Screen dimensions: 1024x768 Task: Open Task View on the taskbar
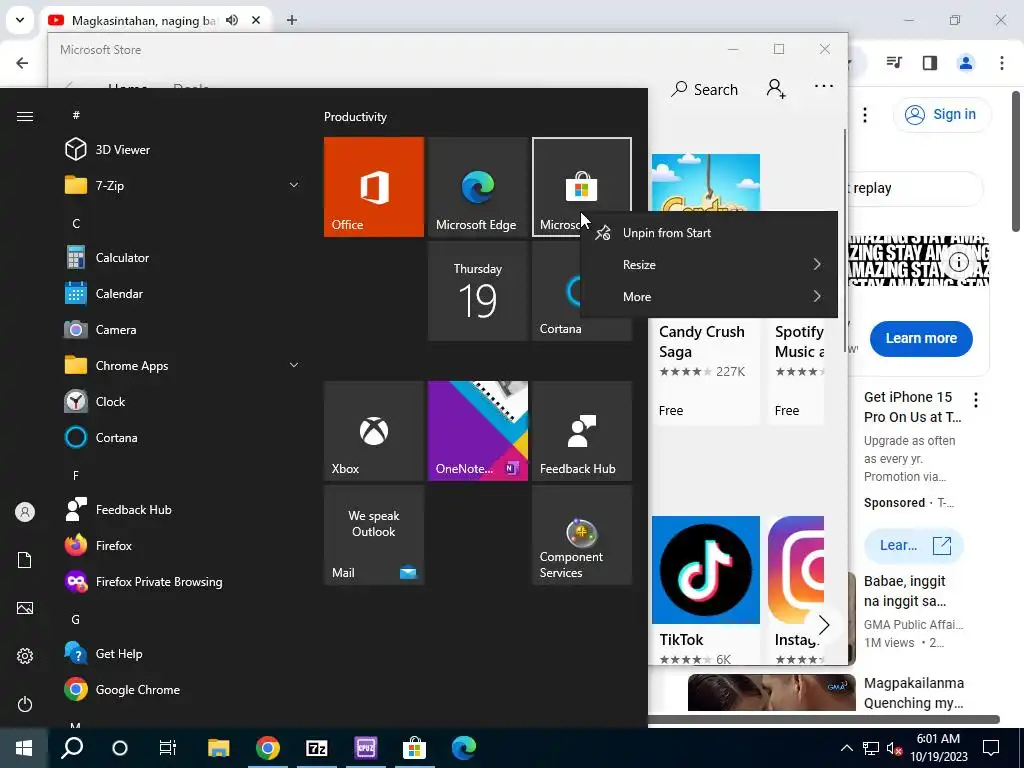pos(168,748)
